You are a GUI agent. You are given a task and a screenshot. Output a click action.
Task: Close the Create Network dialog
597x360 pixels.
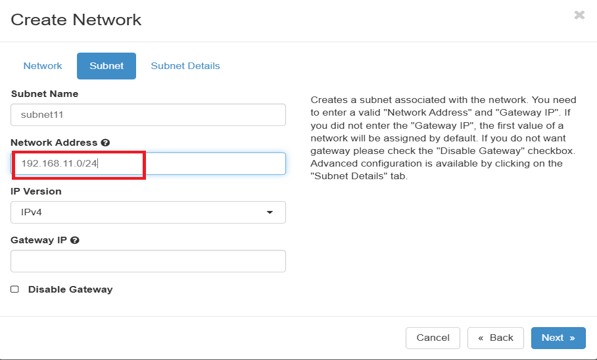click(x=579, y=15)
